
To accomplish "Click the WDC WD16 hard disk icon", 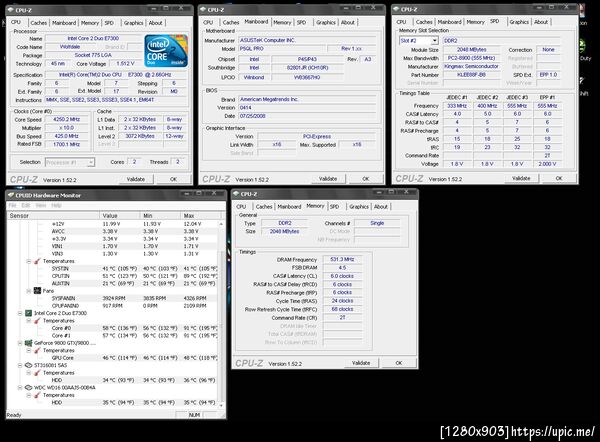I will pyautogui.click(x=28, y=387).
